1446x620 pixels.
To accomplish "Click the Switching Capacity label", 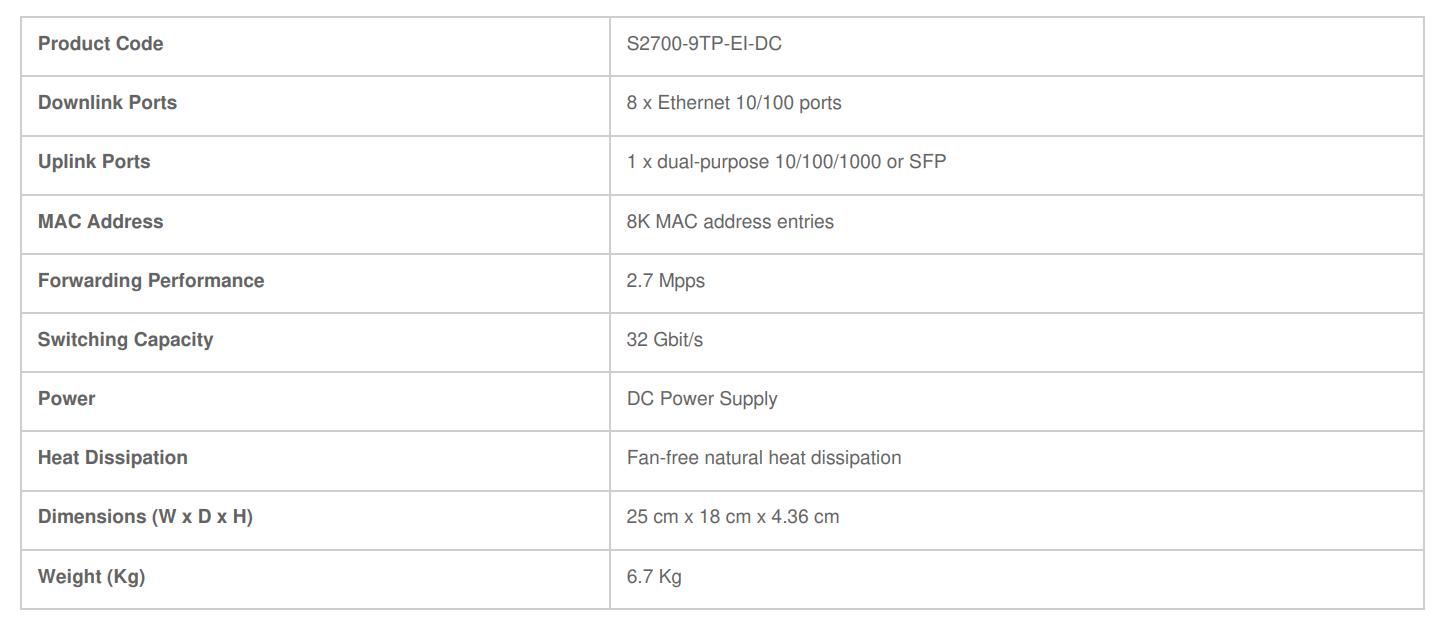I will coord(125,340).
